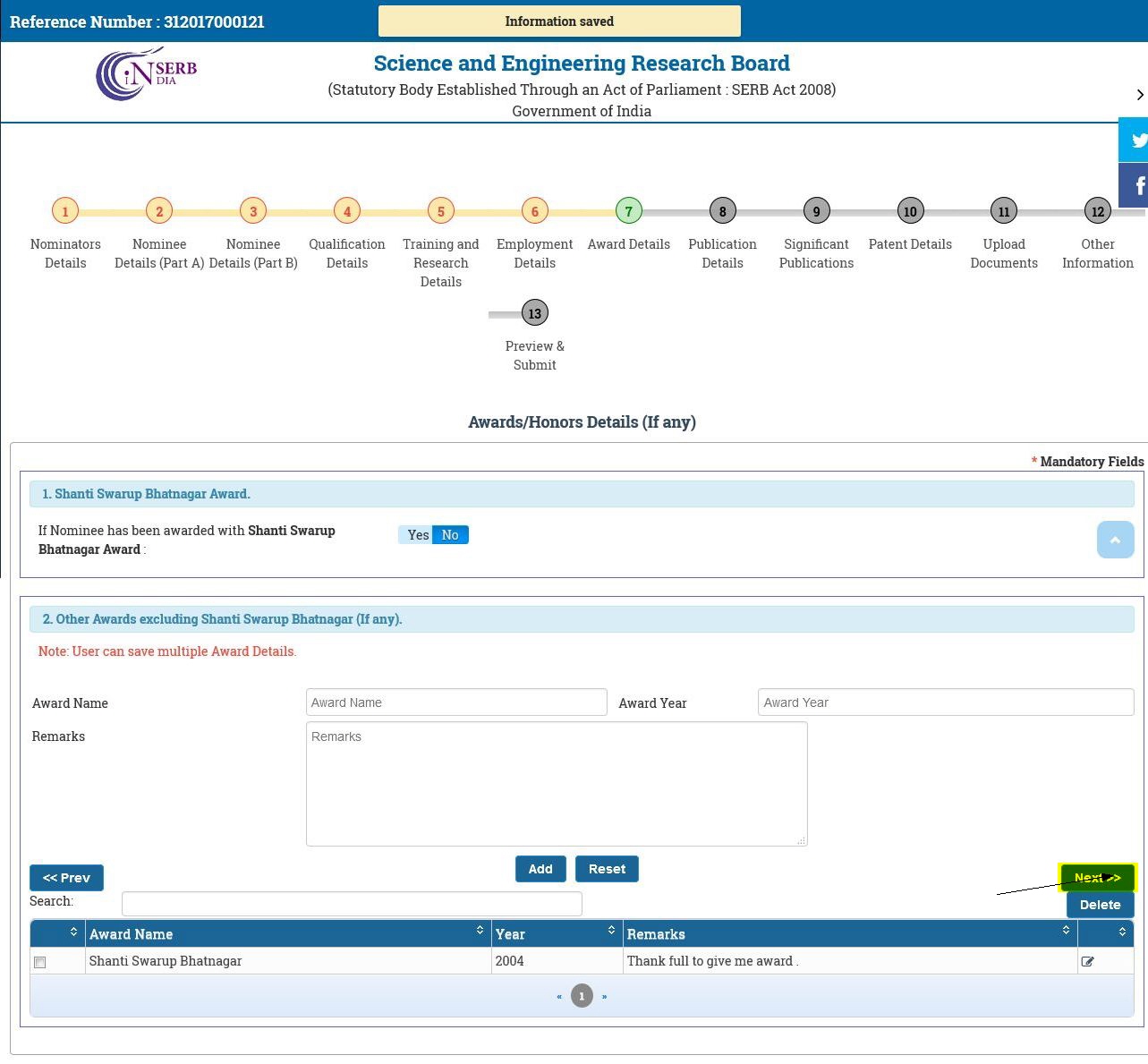This screenshot has width=1148, height=1064.
Task: Go to step 6 Employment Details
Action: (x=535, y=211)
